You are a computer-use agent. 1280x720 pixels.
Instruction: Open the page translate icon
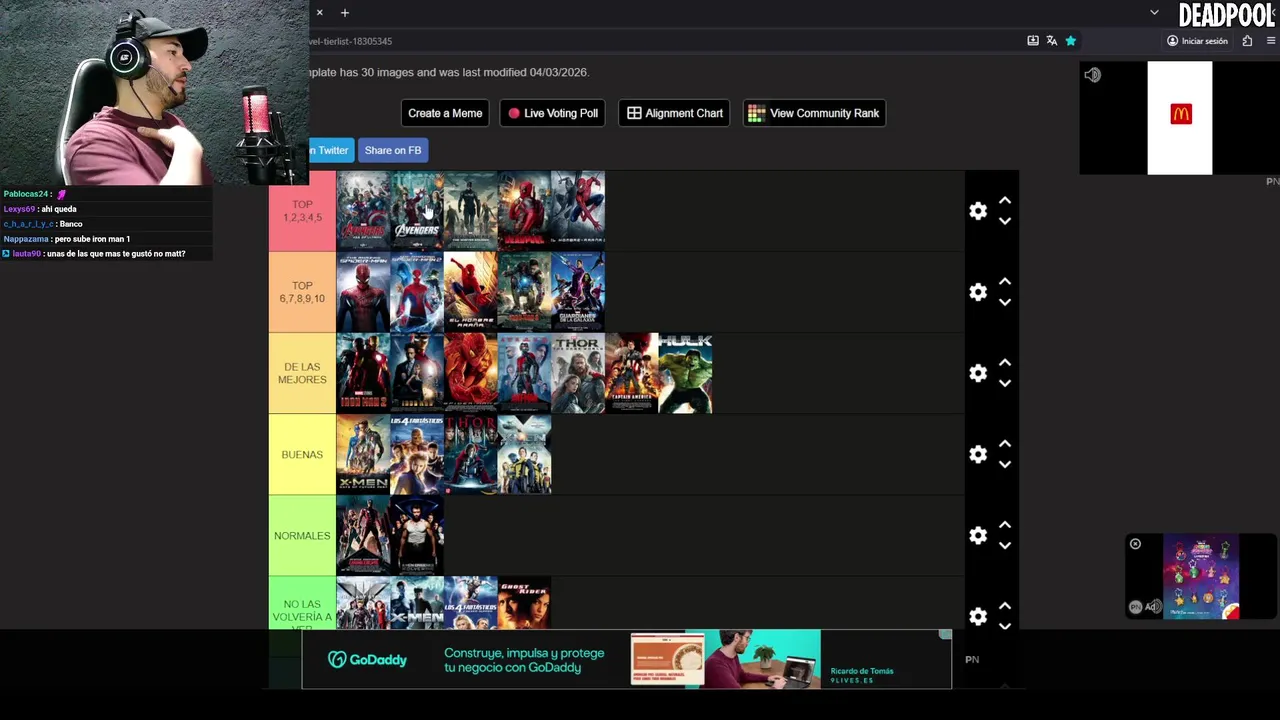coord(1052,41)
